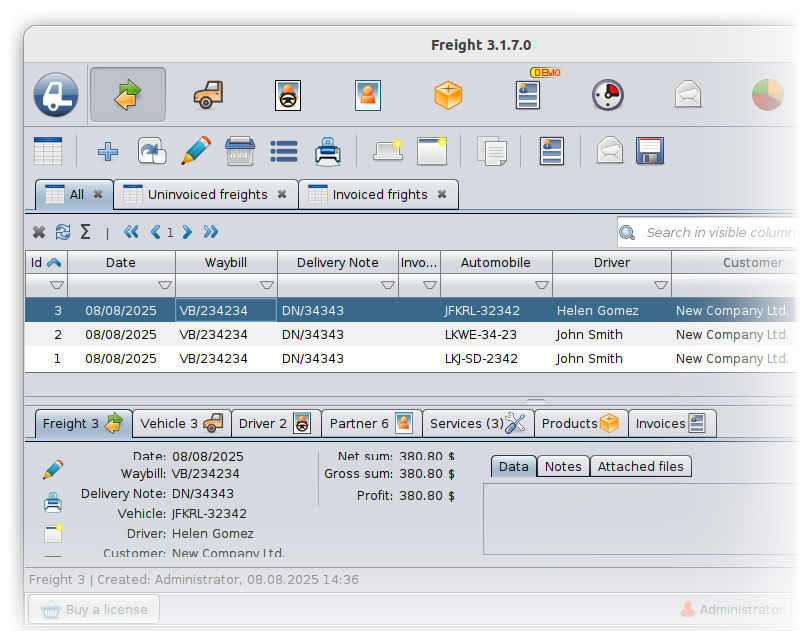Click the copy documents toolbar icon
Viewport: 806px width, 631px height.
492,151
